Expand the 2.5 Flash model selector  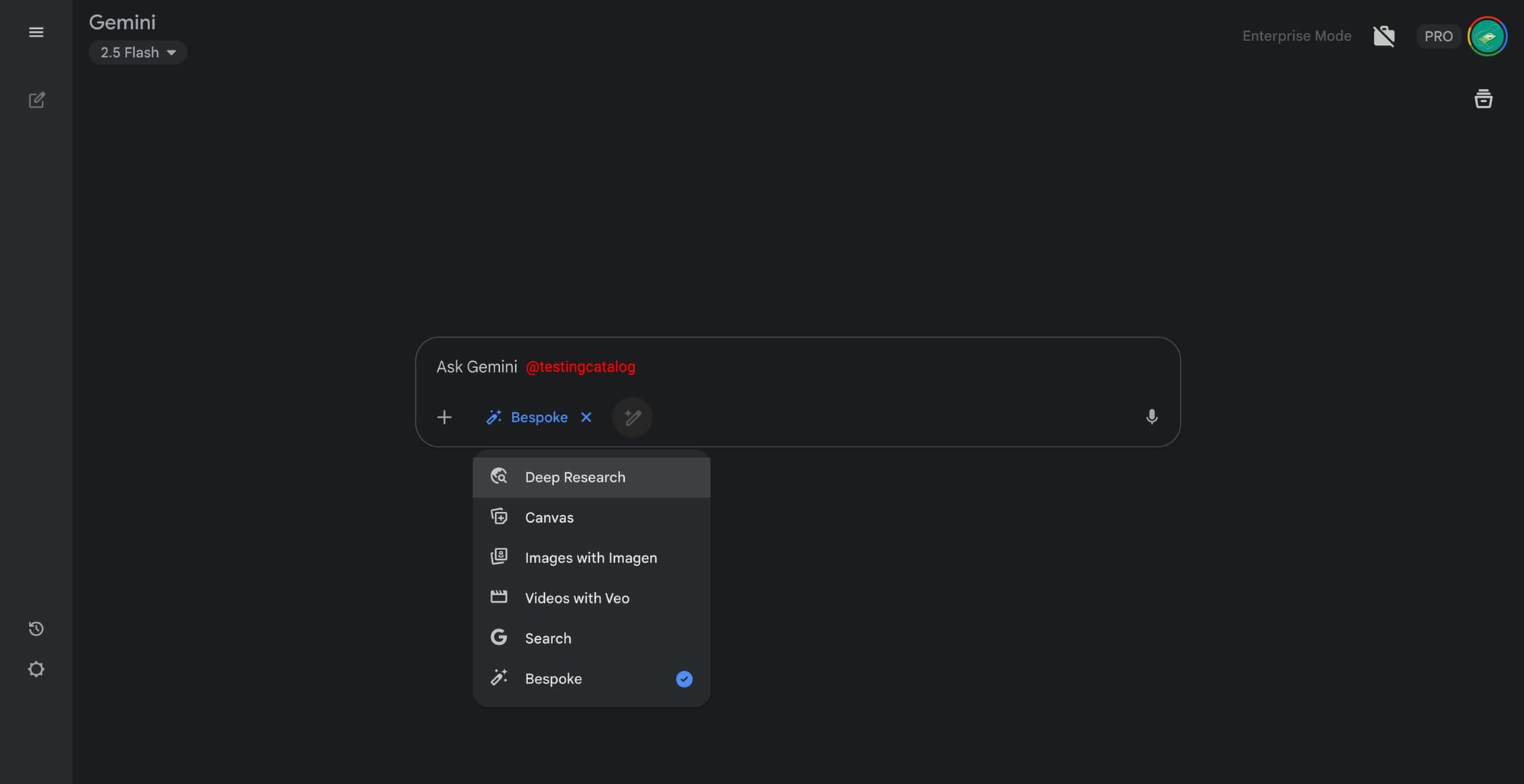click(x=138, y=53)
